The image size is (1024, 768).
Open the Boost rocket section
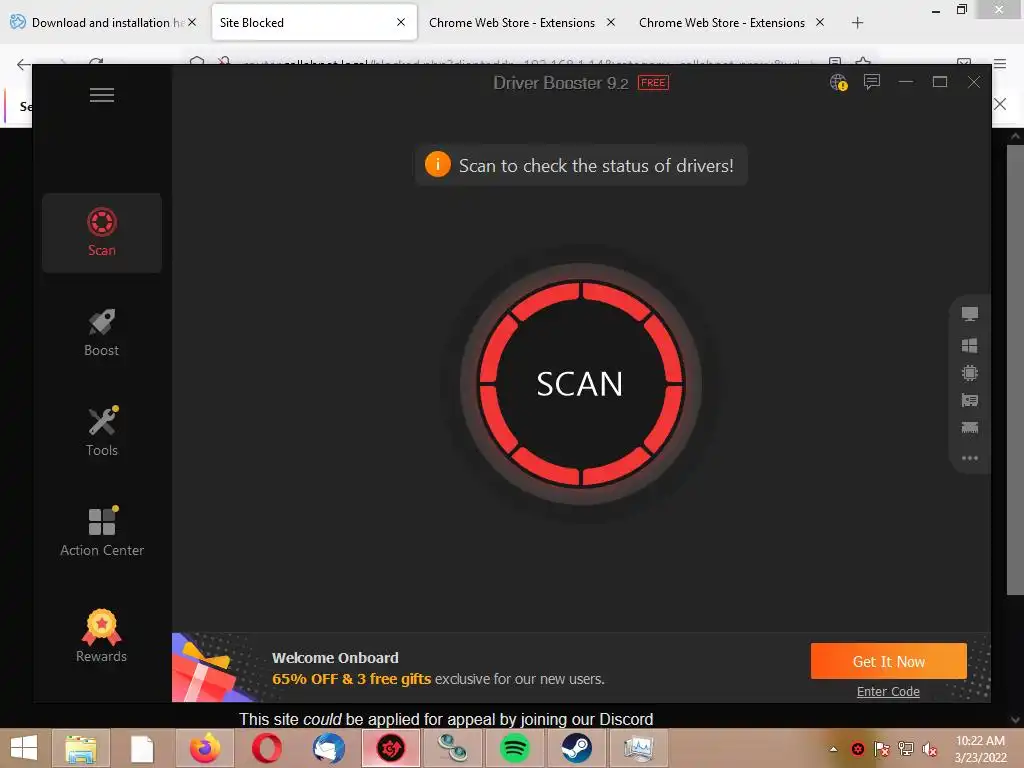[102, 332]
